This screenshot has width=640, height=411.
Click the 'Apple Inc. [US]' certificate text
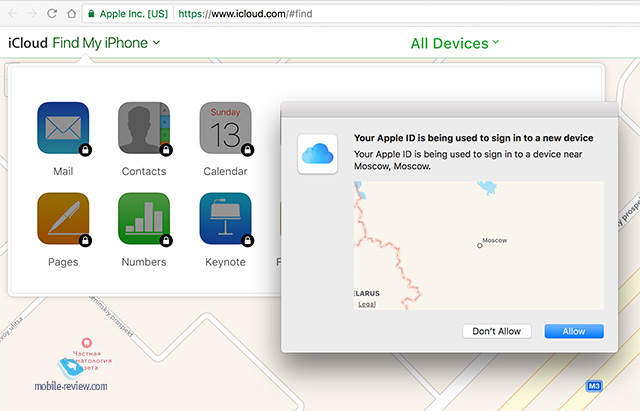134,14
